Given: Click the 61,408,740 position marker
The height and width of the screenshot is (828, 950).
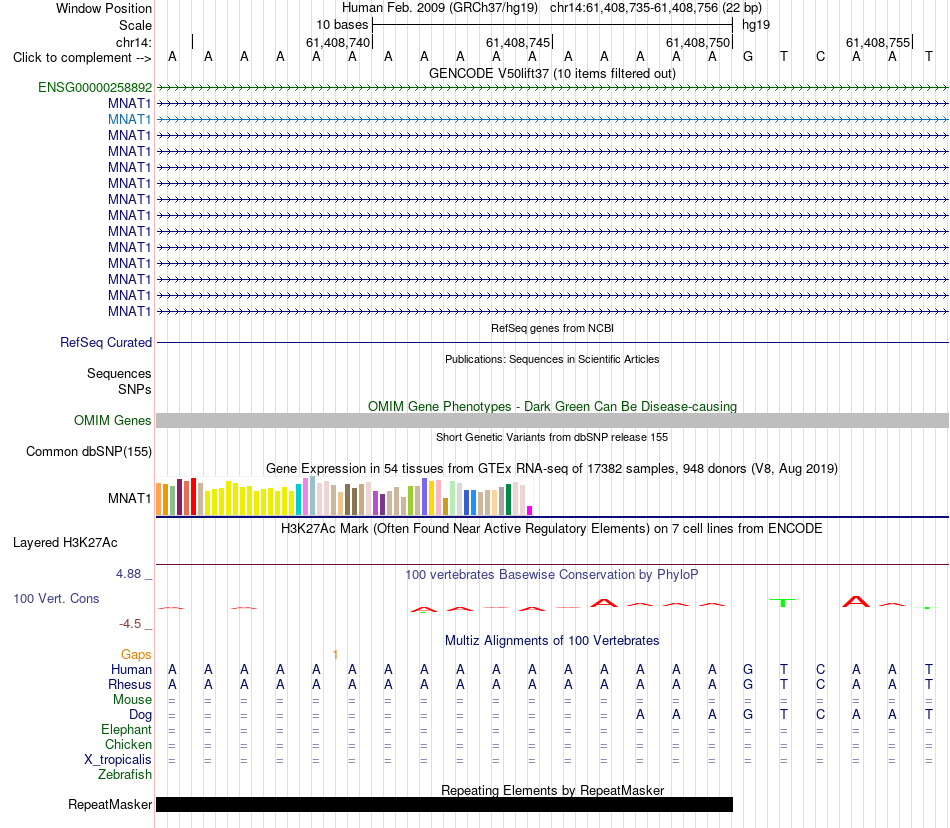Looking at the screenshot, I should pos(338,42).
